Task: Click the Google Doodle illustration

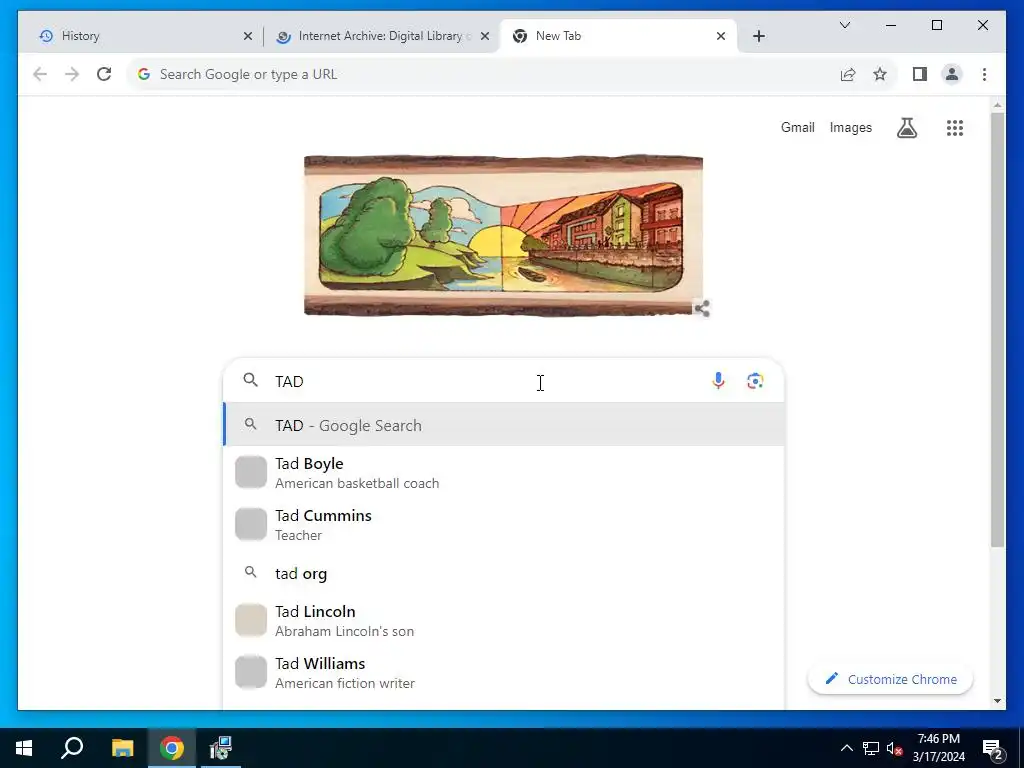Action: pos(504,235)
